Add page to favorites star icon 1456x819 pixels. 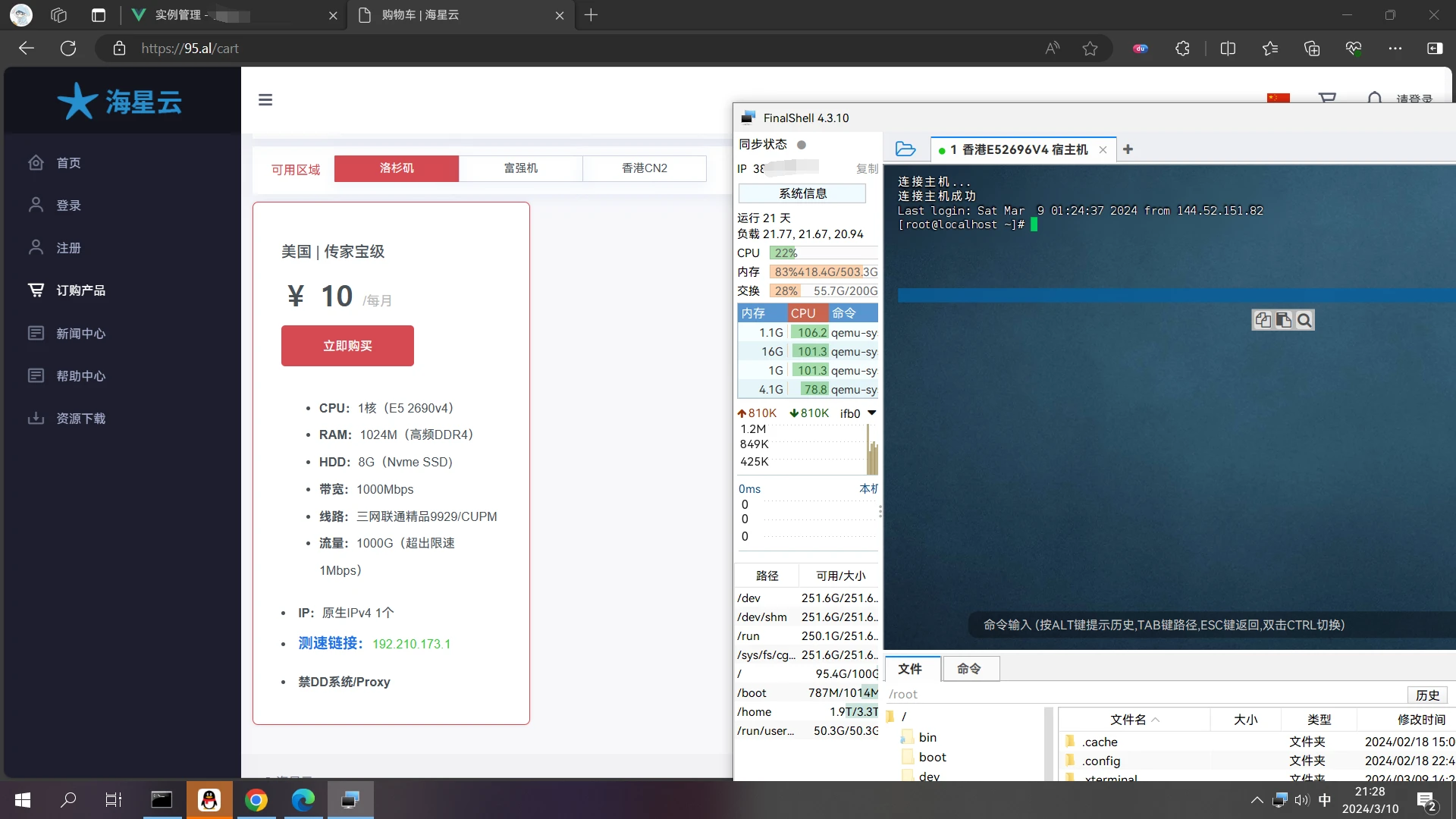point(1090,49)
